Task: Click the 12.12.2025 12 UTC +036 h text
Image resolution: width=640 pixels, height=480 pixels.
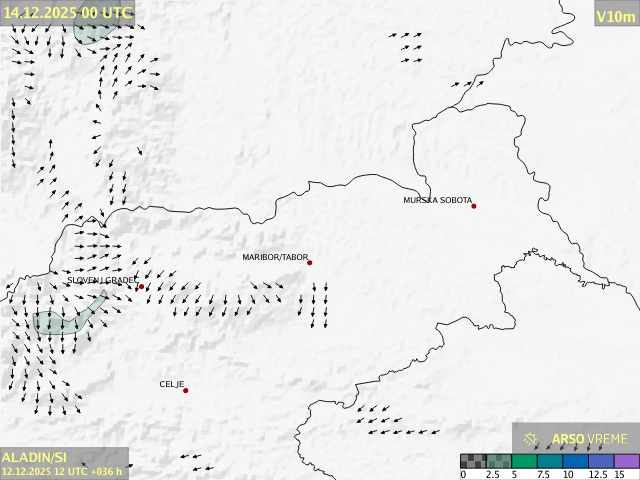Action: pyautogui.click(x=62, y=471)
